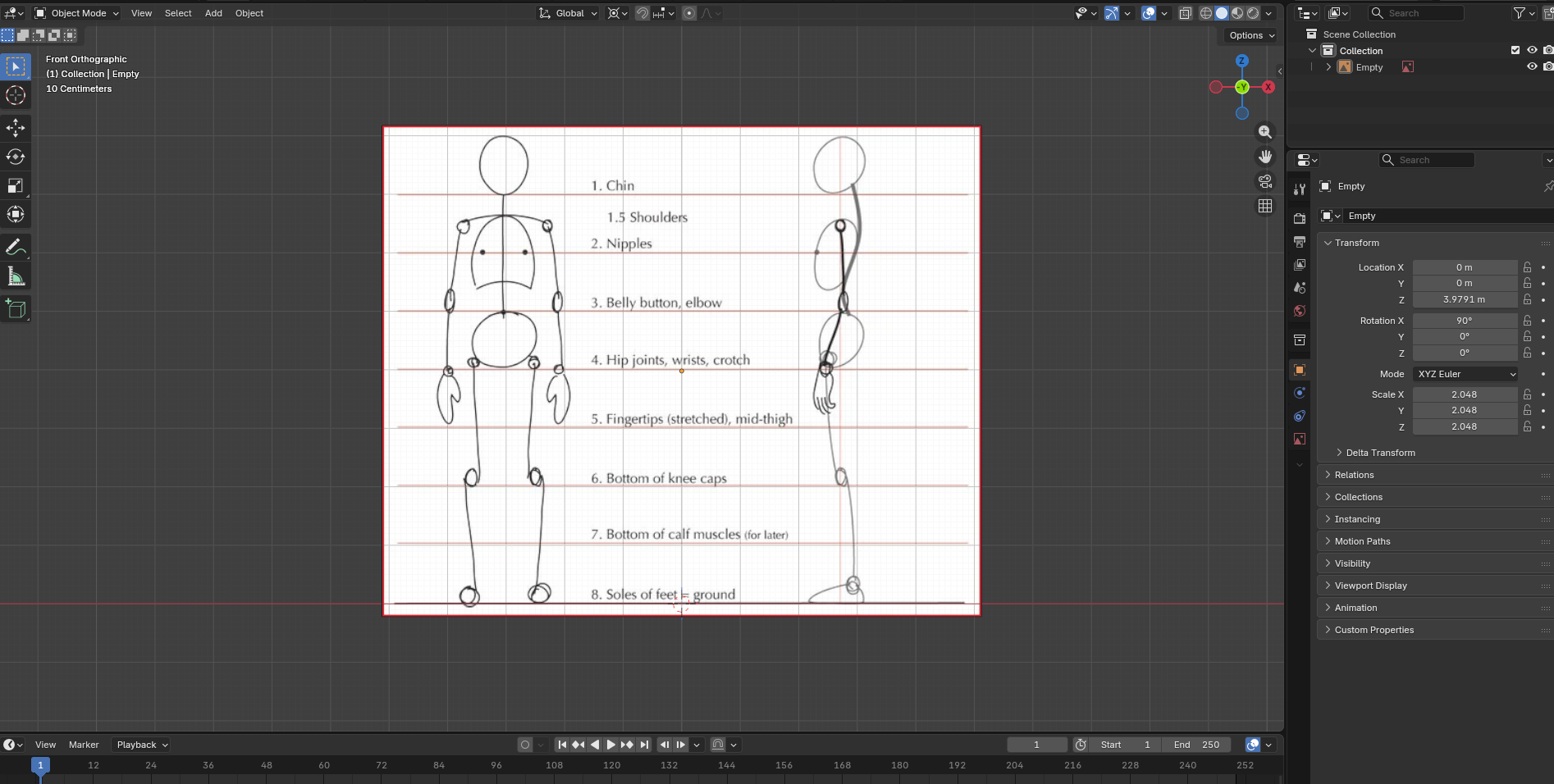This screenshot has width=1554, height=784.
Task: Jump to the last frame
Action: pos(644,745)
